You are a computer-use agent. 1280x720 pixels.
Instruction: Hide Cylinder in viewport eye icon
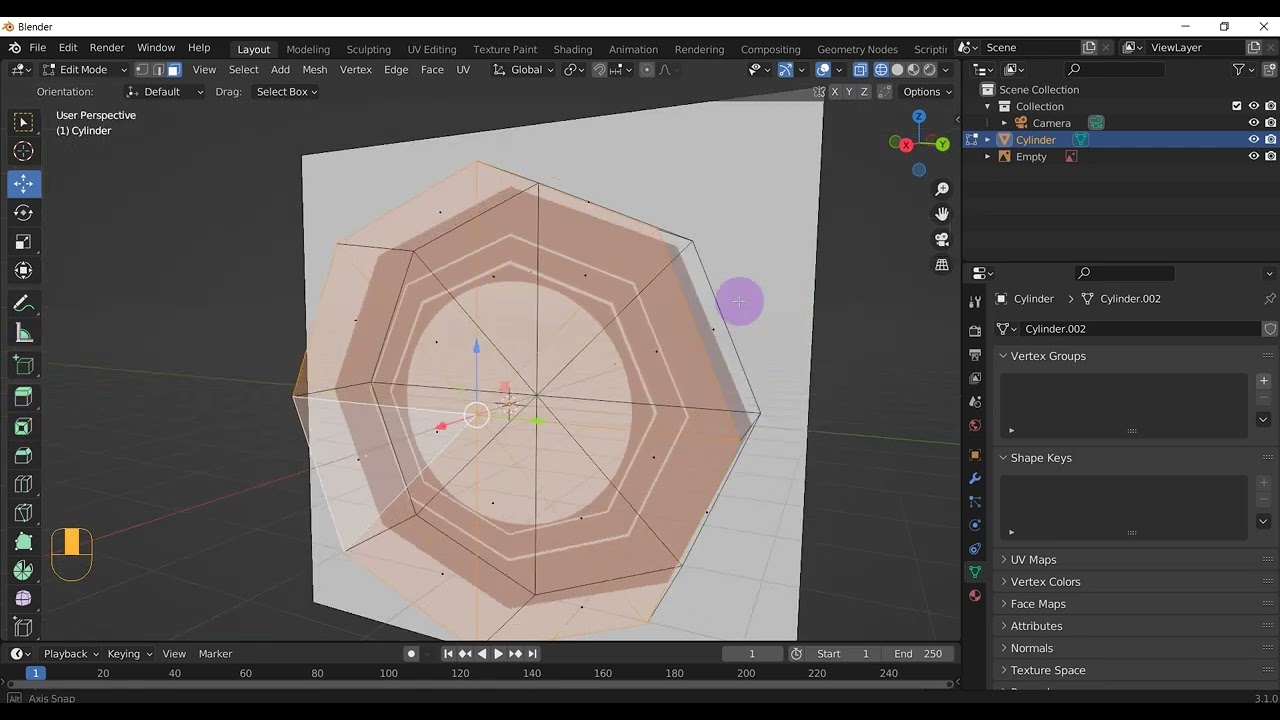coord(1253,140)
